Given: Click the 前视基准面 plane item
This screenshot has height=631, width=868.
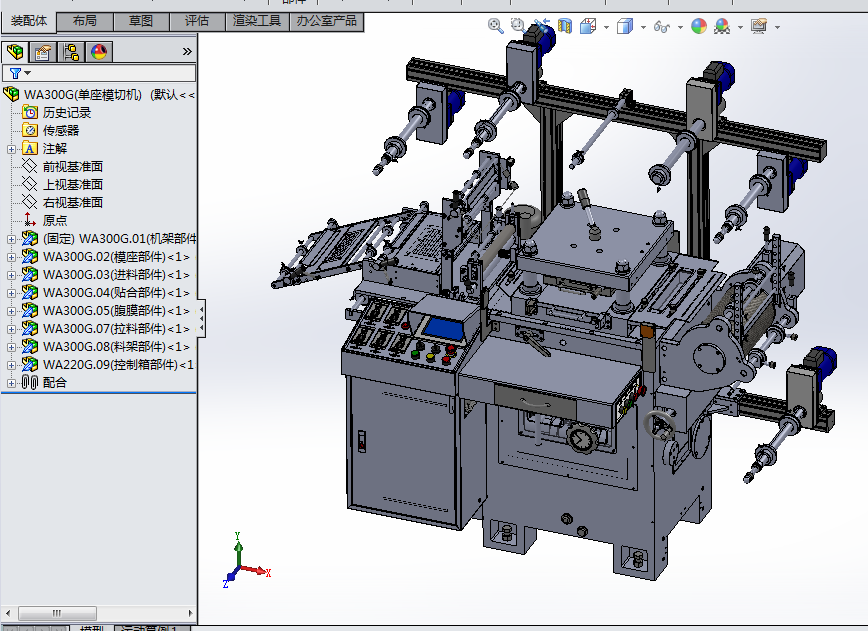Looking at the screenshot, I should click(x=72, y=167).
